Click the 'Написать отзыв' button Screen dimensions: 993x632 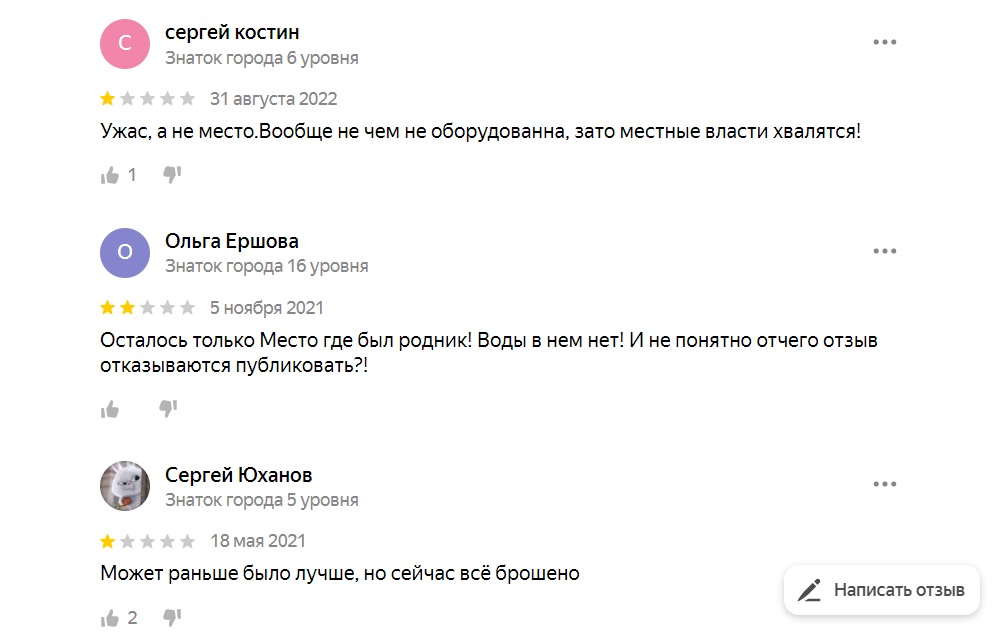(881, 589)
